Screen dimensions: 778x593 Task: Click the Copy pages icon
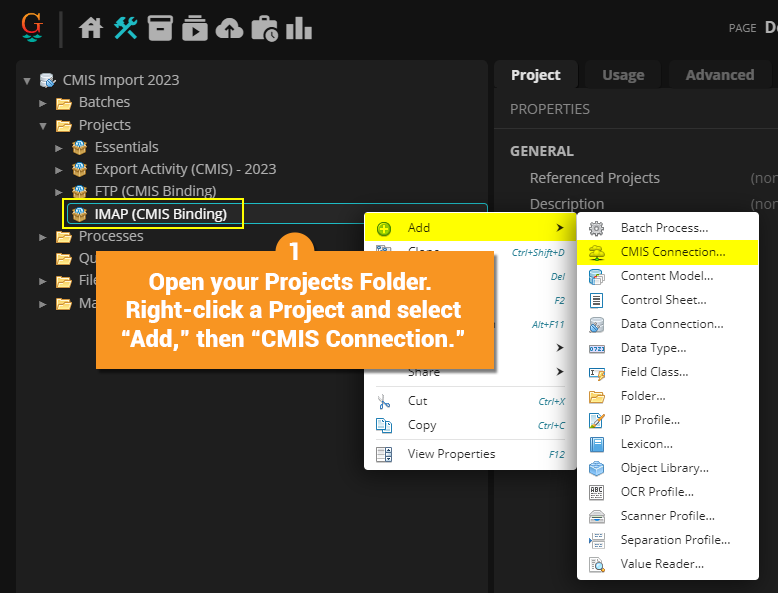point(384,425)
